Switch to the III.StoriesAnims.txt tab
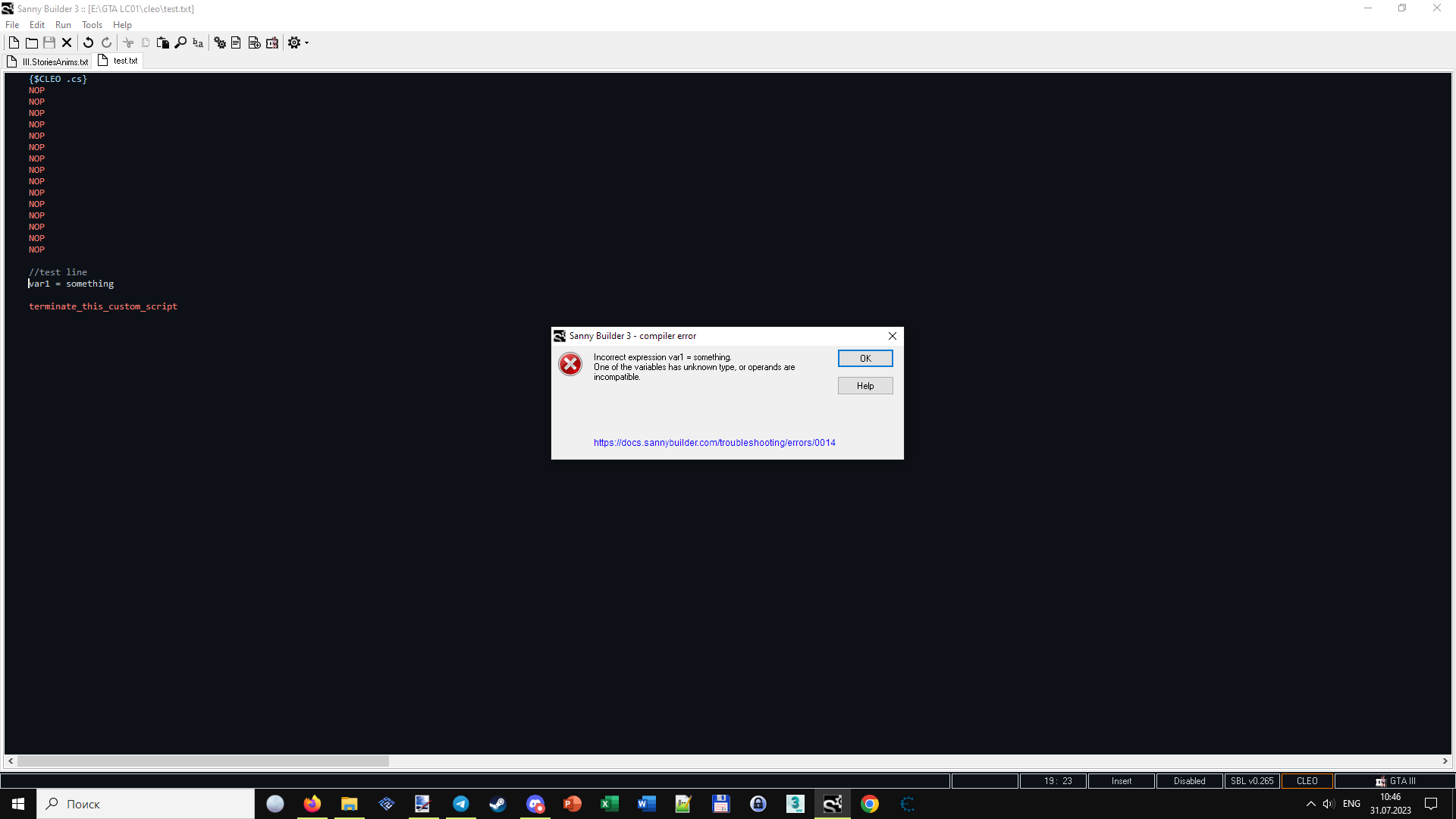 (x=47, y=61)
